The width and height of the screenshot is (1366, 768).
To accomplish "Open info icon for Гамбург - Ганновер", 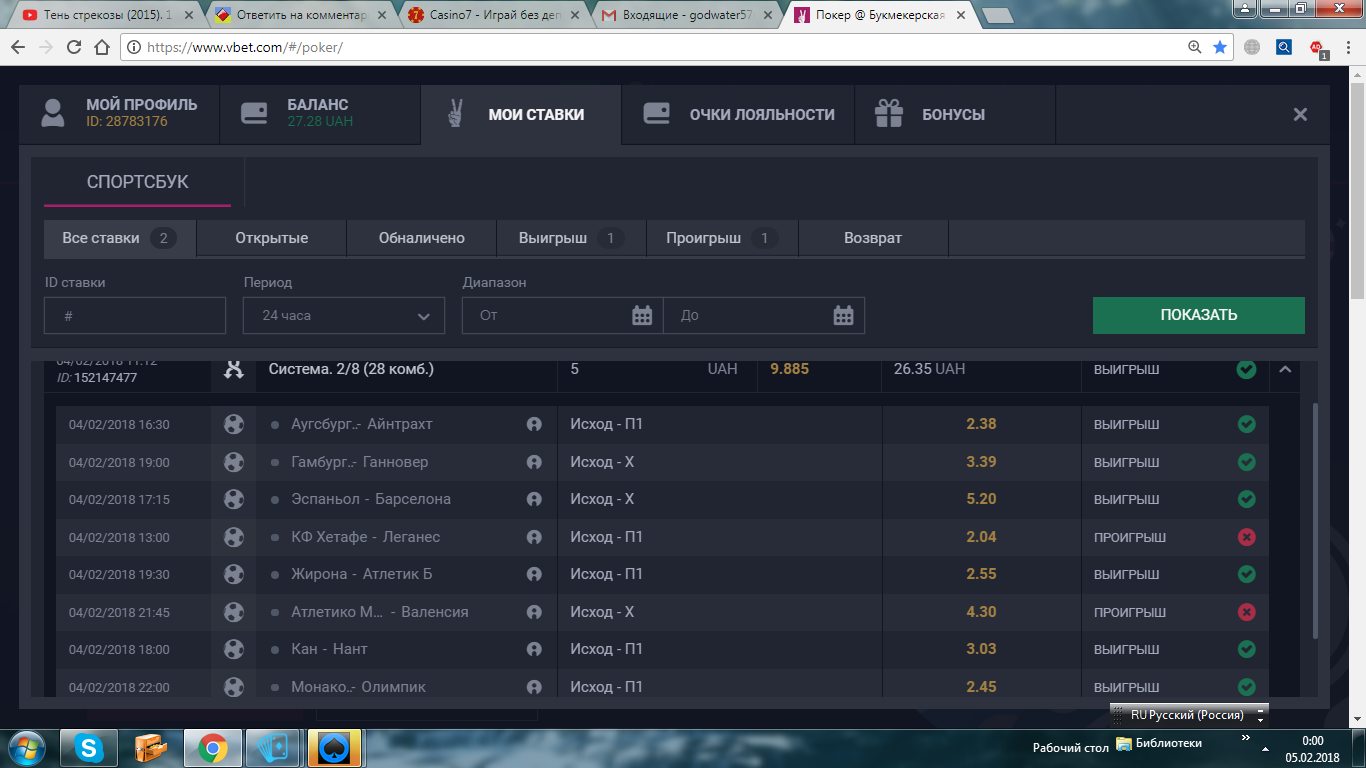I will pyautogui.click(x=534, y=462).
